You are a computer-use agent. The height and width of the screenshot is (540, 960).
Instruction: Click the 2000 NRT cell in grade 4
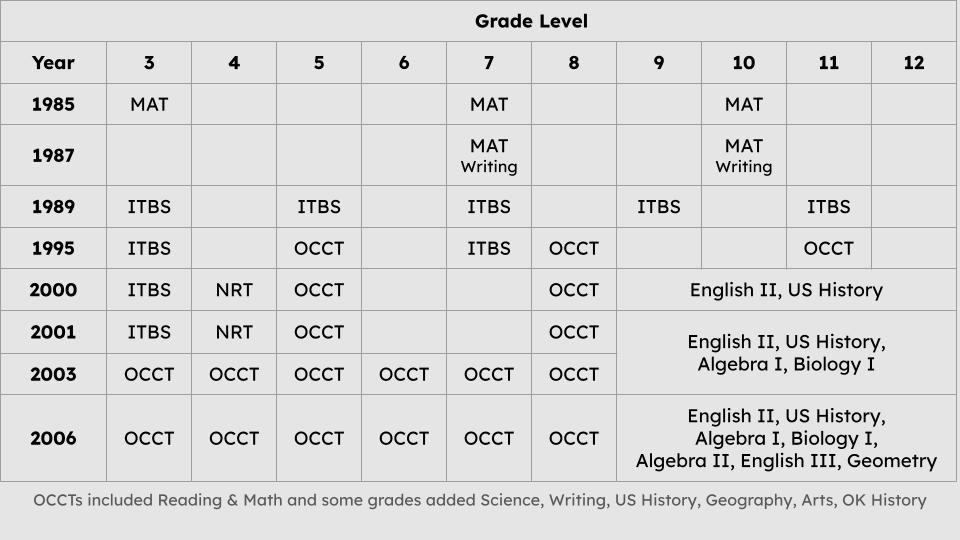(x=234, y=290)
